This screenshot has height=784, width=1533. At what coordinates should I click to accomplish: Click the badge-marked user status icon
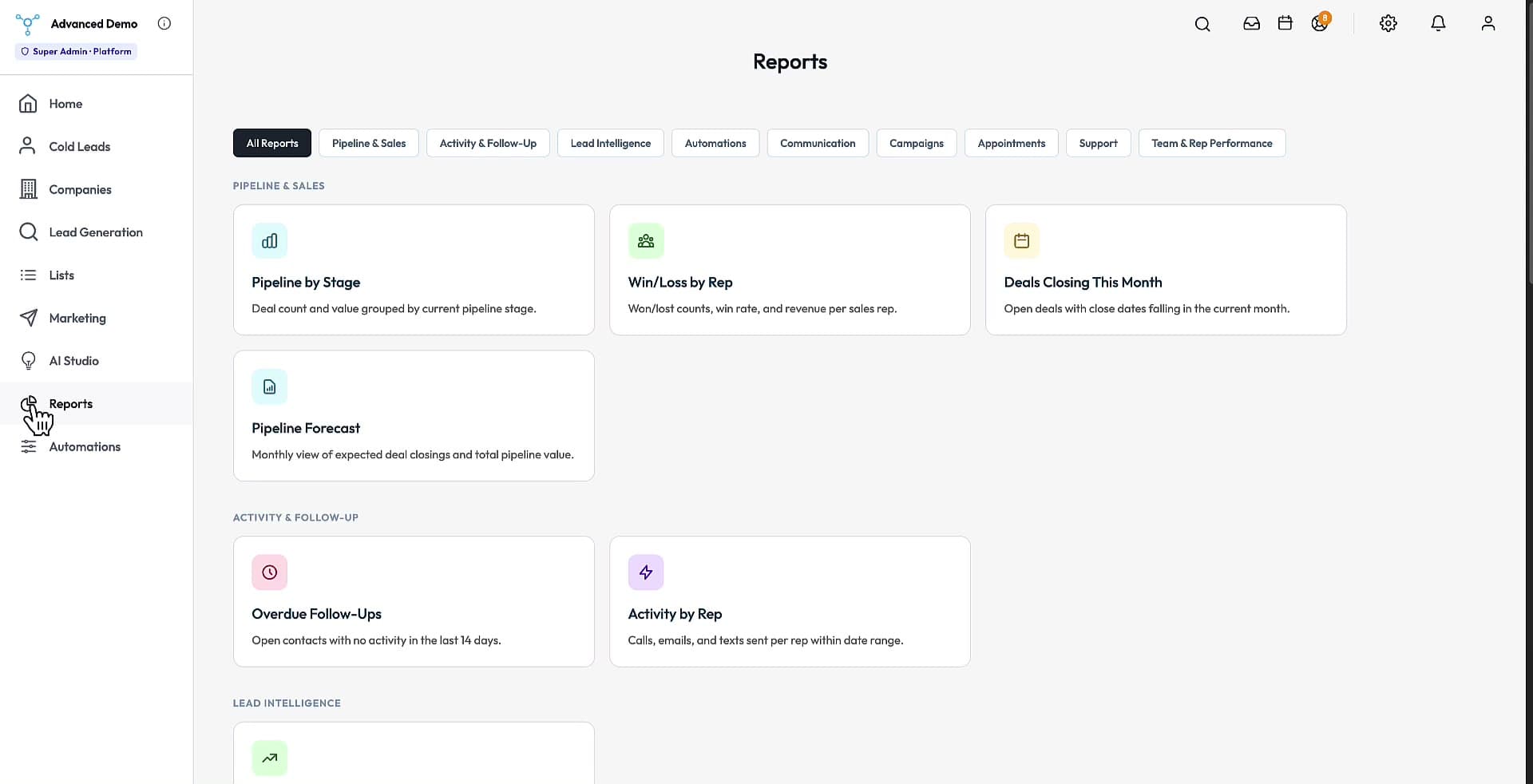(x=1320, y=22)
